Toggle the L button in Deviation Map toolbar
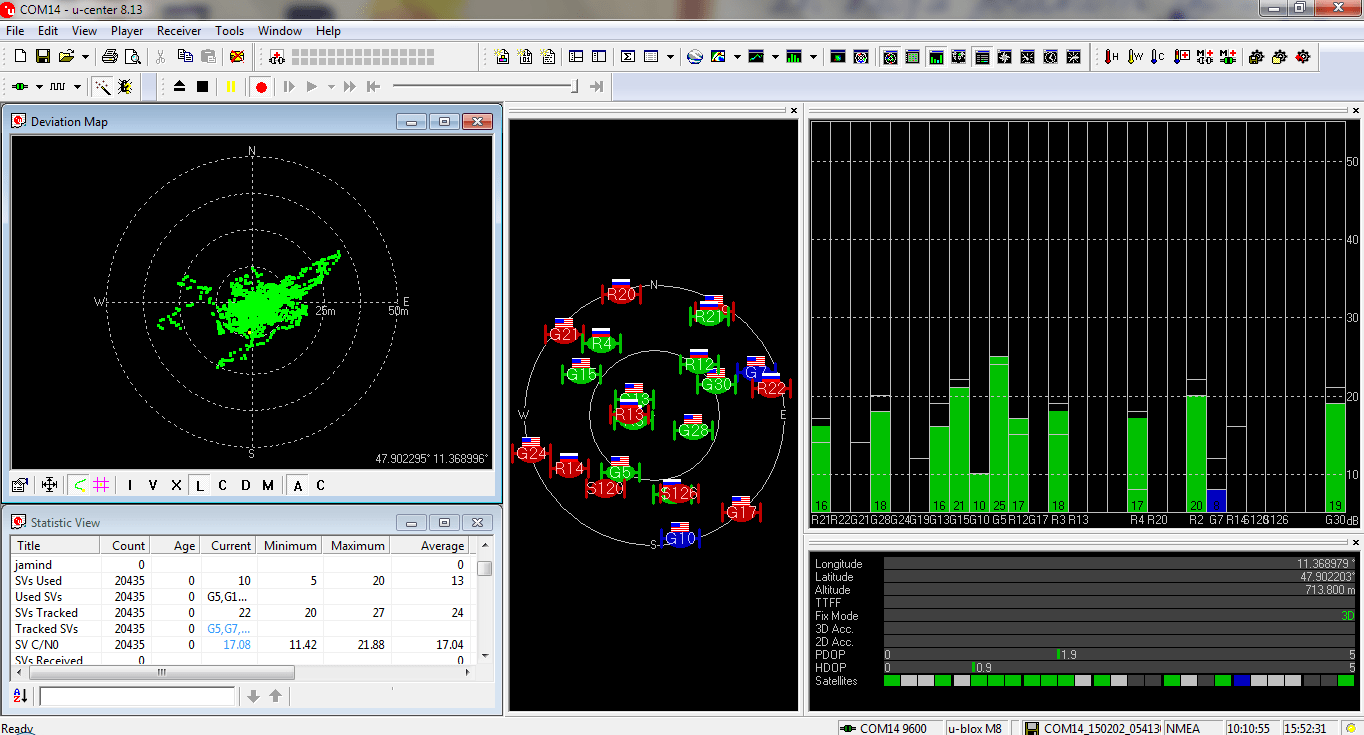Viewport: 1364px width, 735px height. pyautogui.click(x=199, y=485)
